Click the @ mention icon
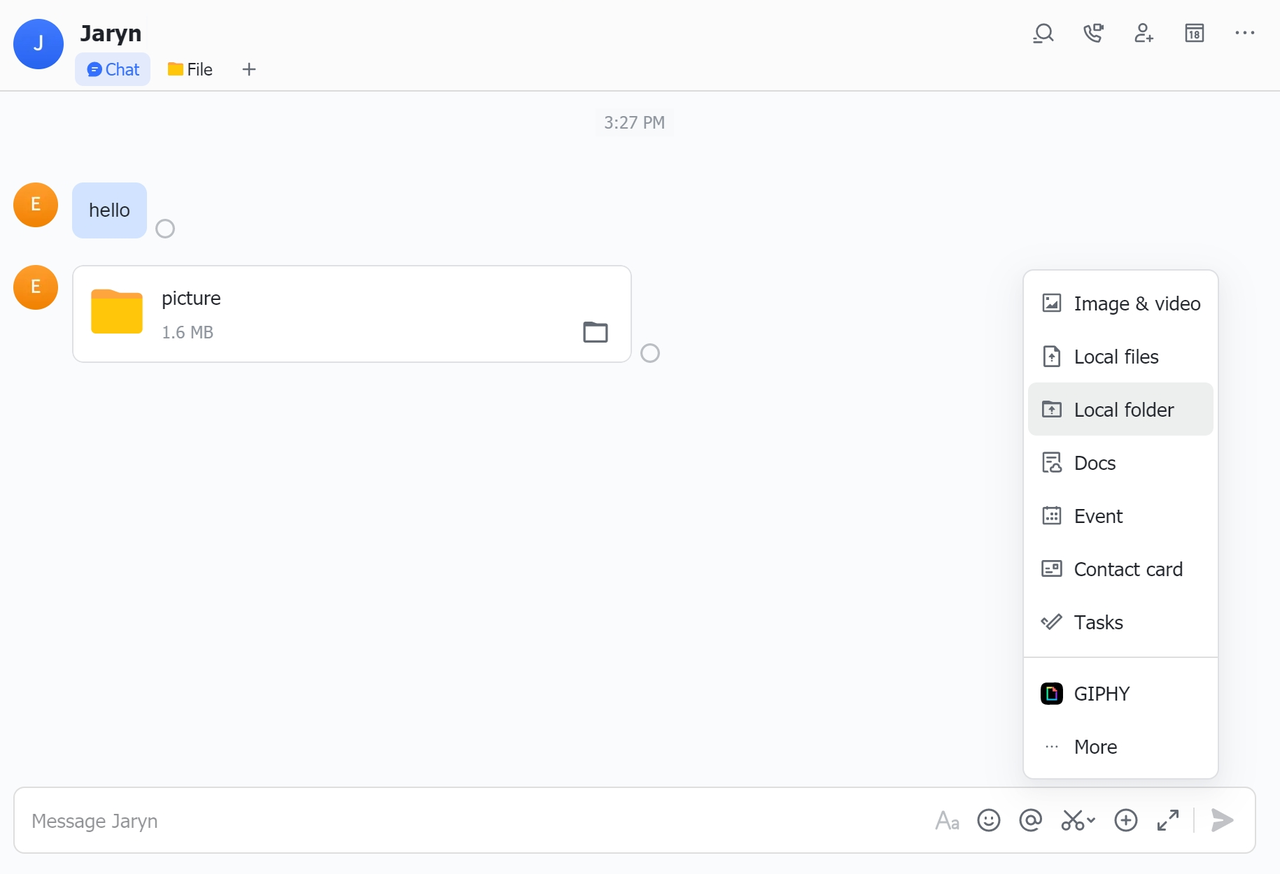The image size is (1280, 874). [1030, 821]
